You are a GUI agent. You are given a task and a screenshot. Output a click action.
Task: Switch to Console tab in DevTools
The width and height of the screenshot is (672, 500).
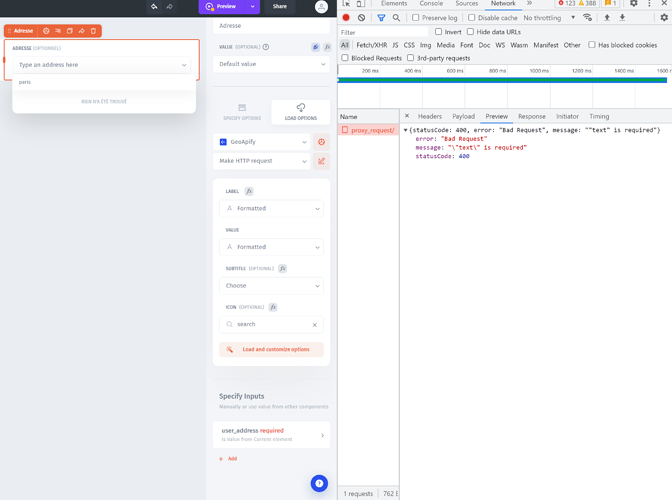pos(431,3)
